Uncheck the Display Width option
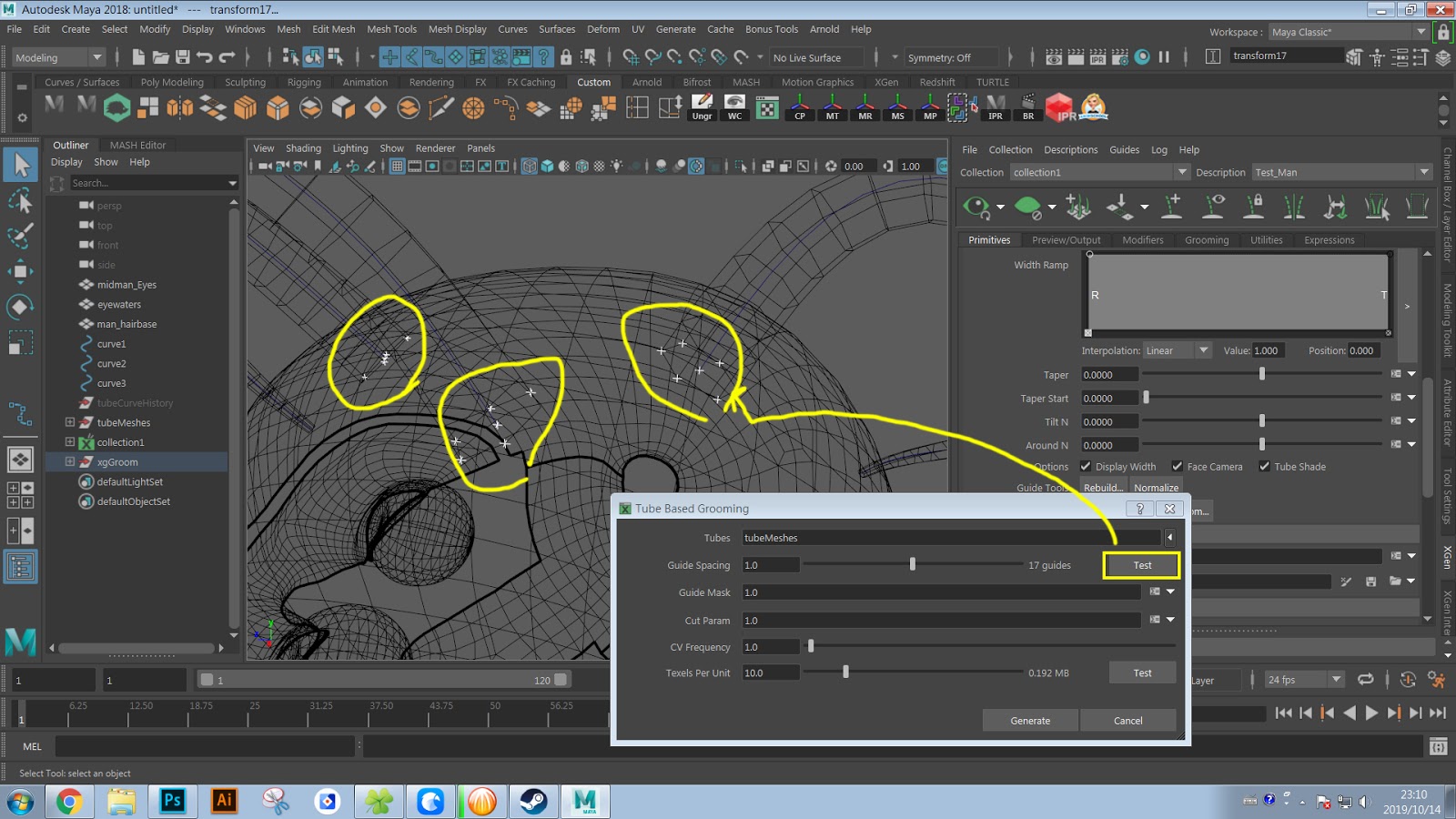 pyautogui.click(x=1086, y=466)
